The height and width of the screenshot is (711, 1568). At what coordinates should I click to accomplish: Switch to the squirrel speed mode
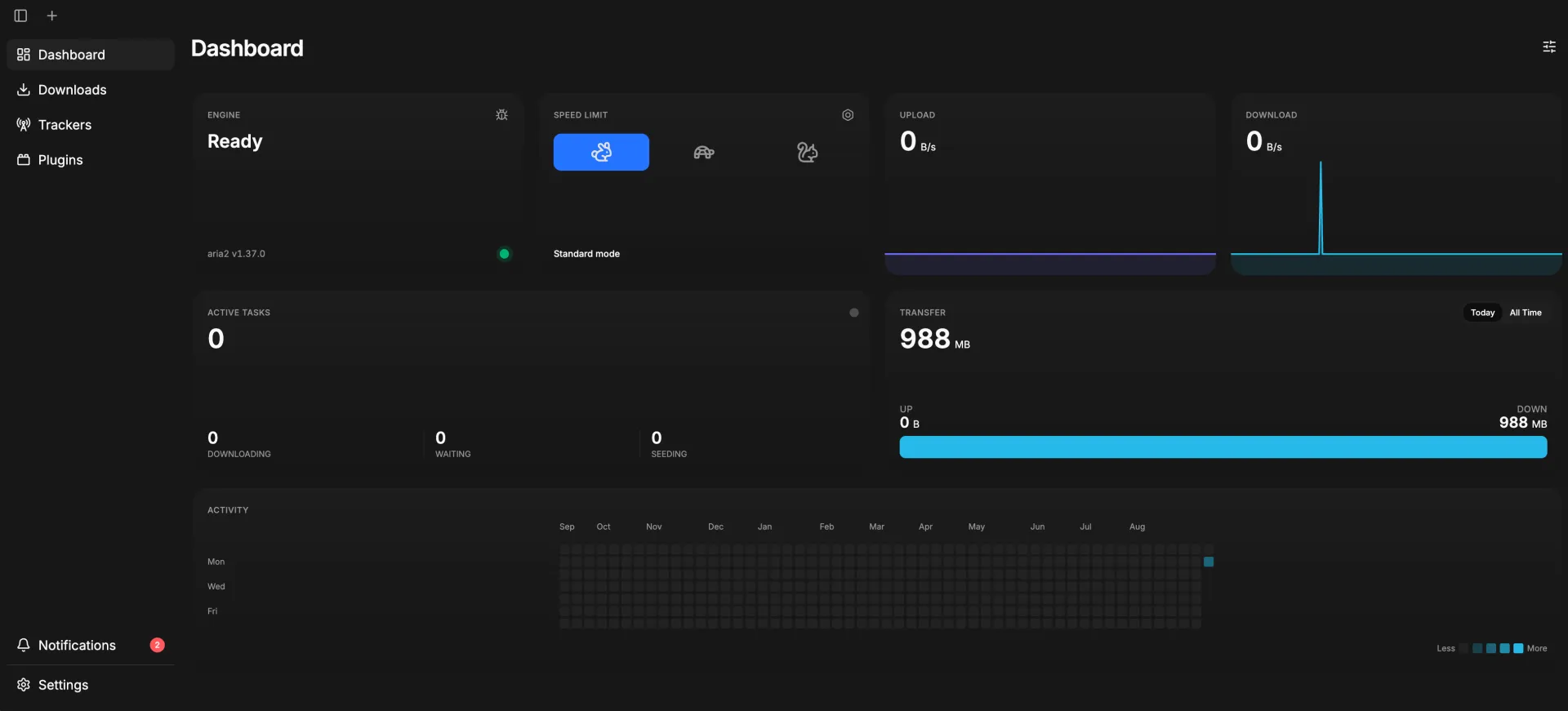point(807,152)
